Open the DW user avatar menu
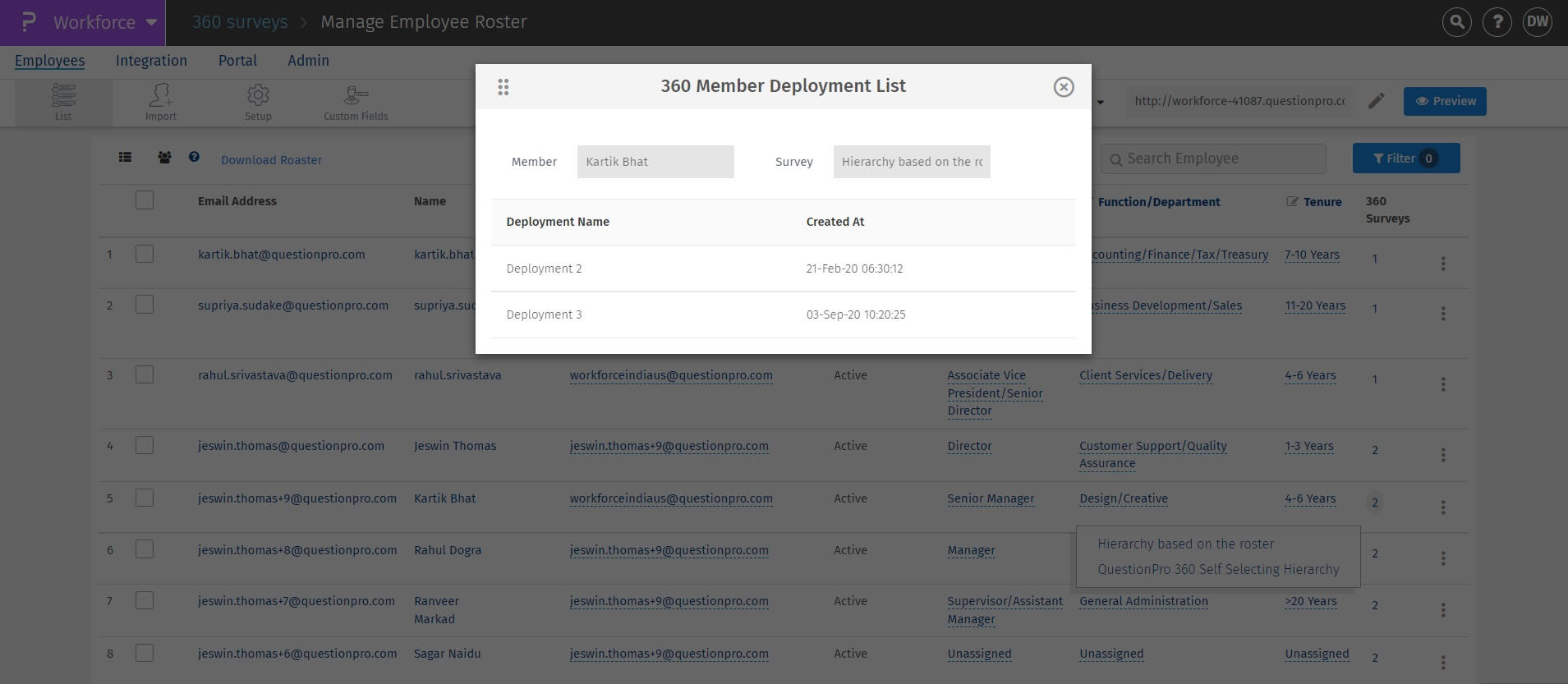Screen dimensions: 1568x684 click(1538, 22)
